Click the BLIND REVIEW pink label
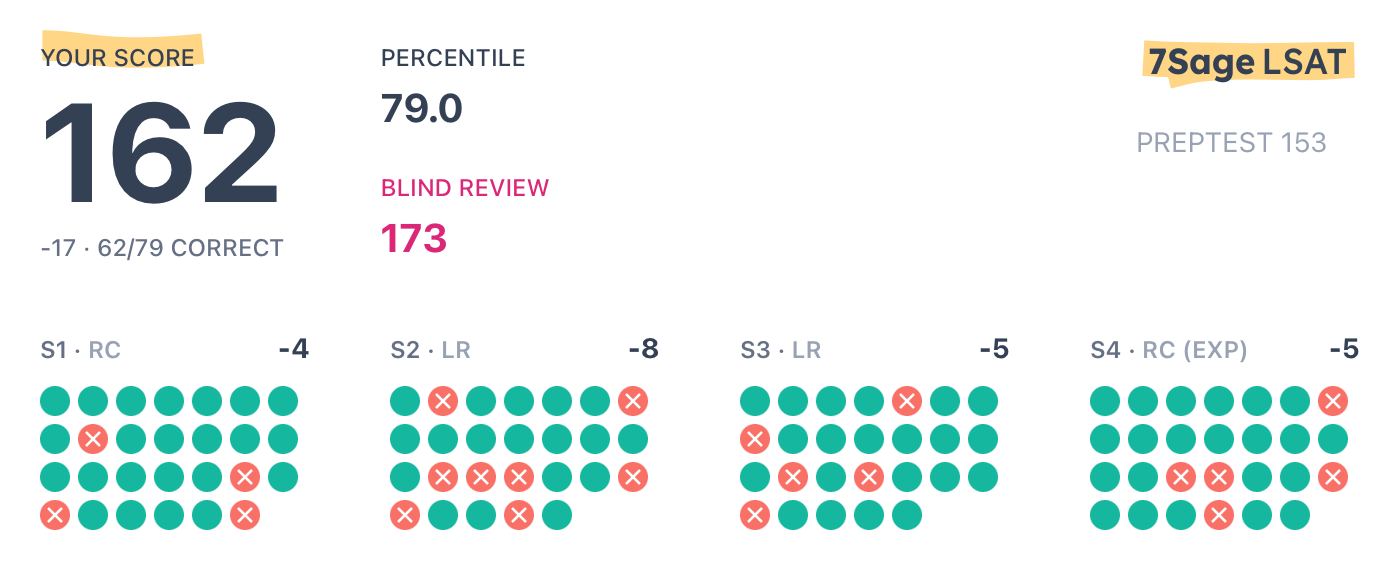Viewport: 1400px width, 570px height. 465,188
